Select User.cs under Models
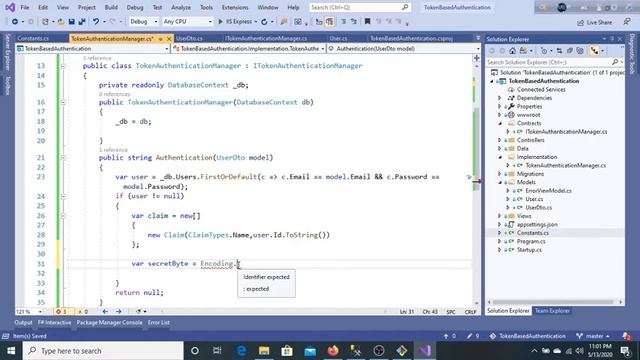 534,199
